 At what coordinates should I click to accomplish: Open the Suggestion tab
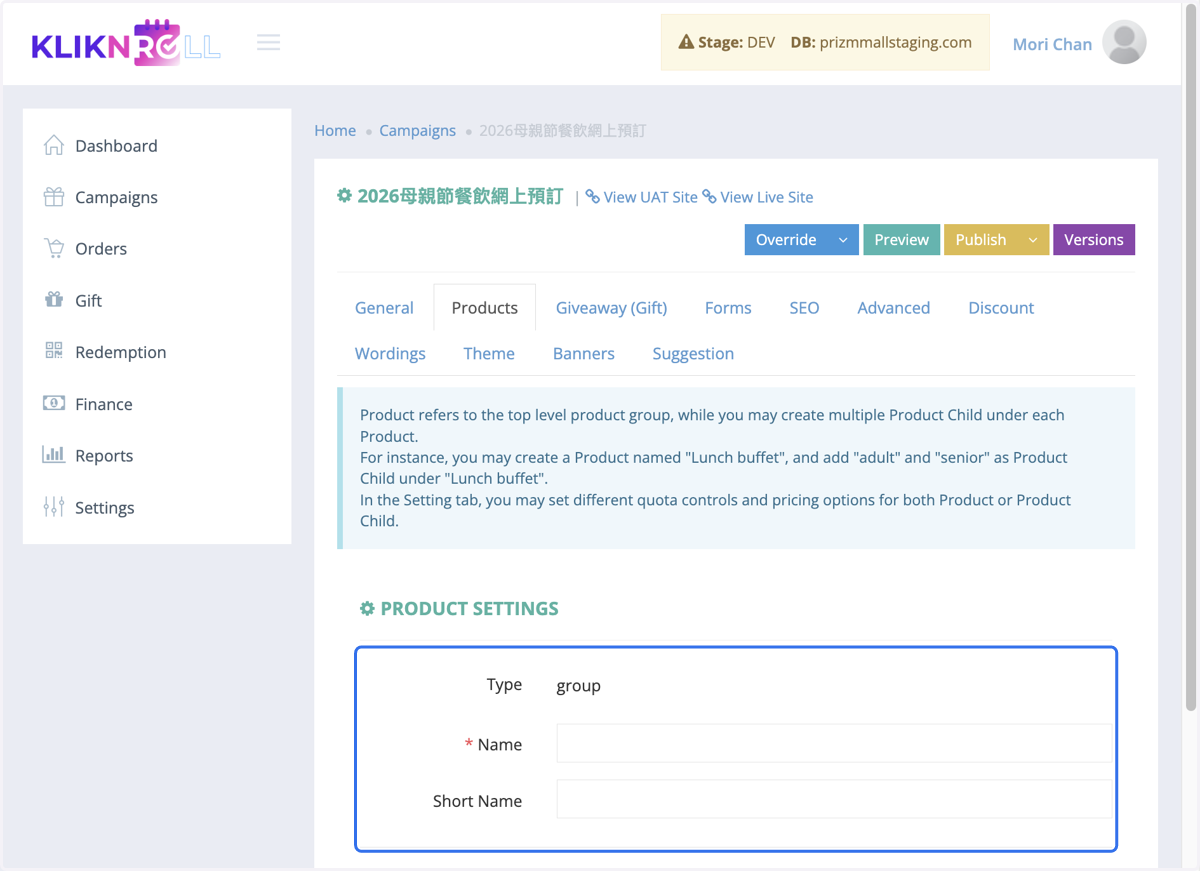coord(693,354)
